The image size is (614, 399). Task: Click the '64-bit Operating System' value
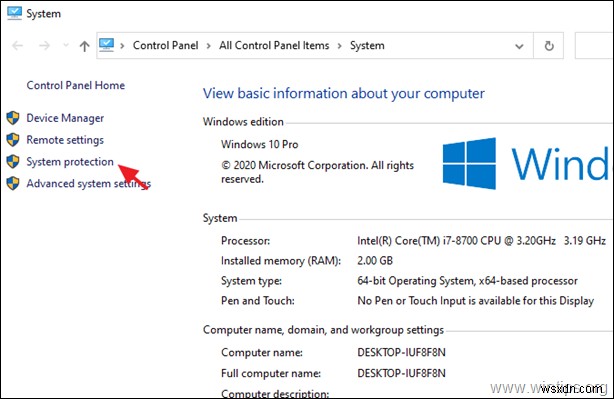(467, 281)
